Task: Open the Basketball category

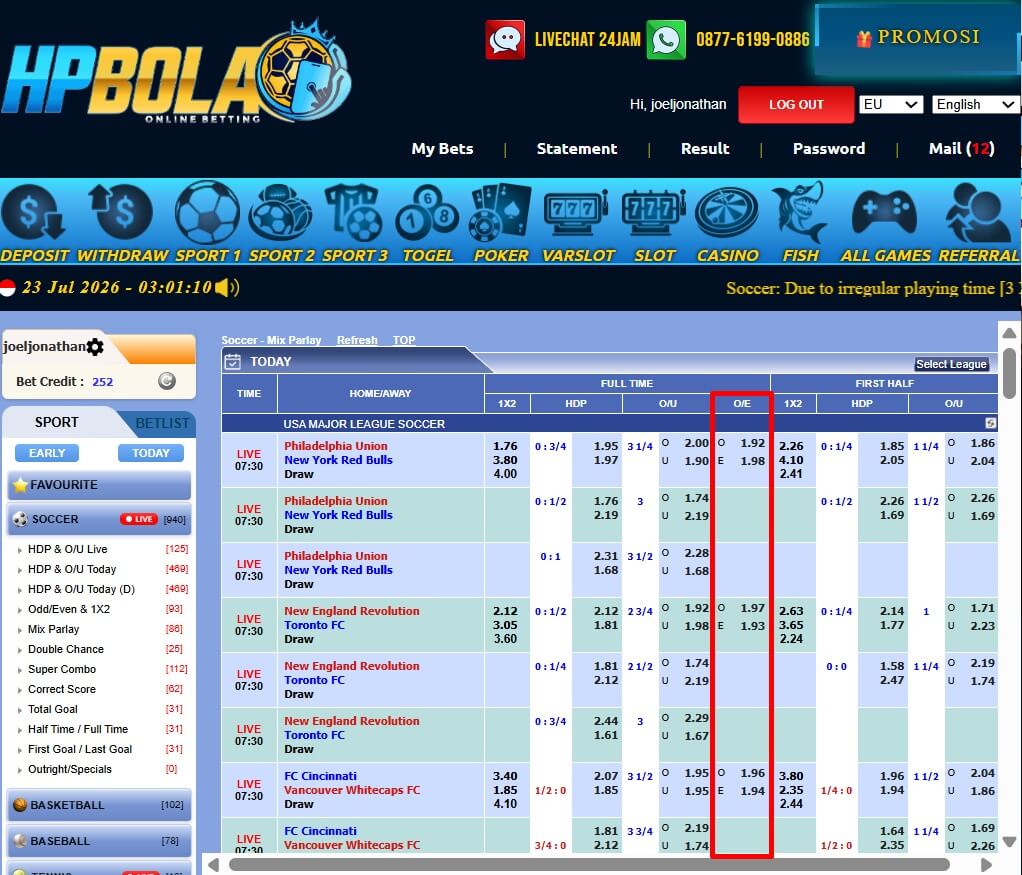Action: [x=99, y=805]
